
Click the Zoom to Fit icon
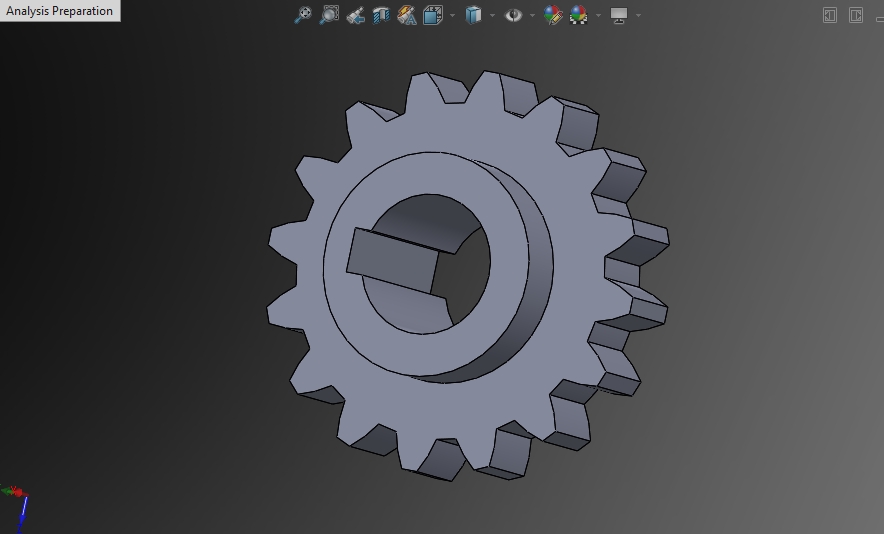(x=303, y=15)
